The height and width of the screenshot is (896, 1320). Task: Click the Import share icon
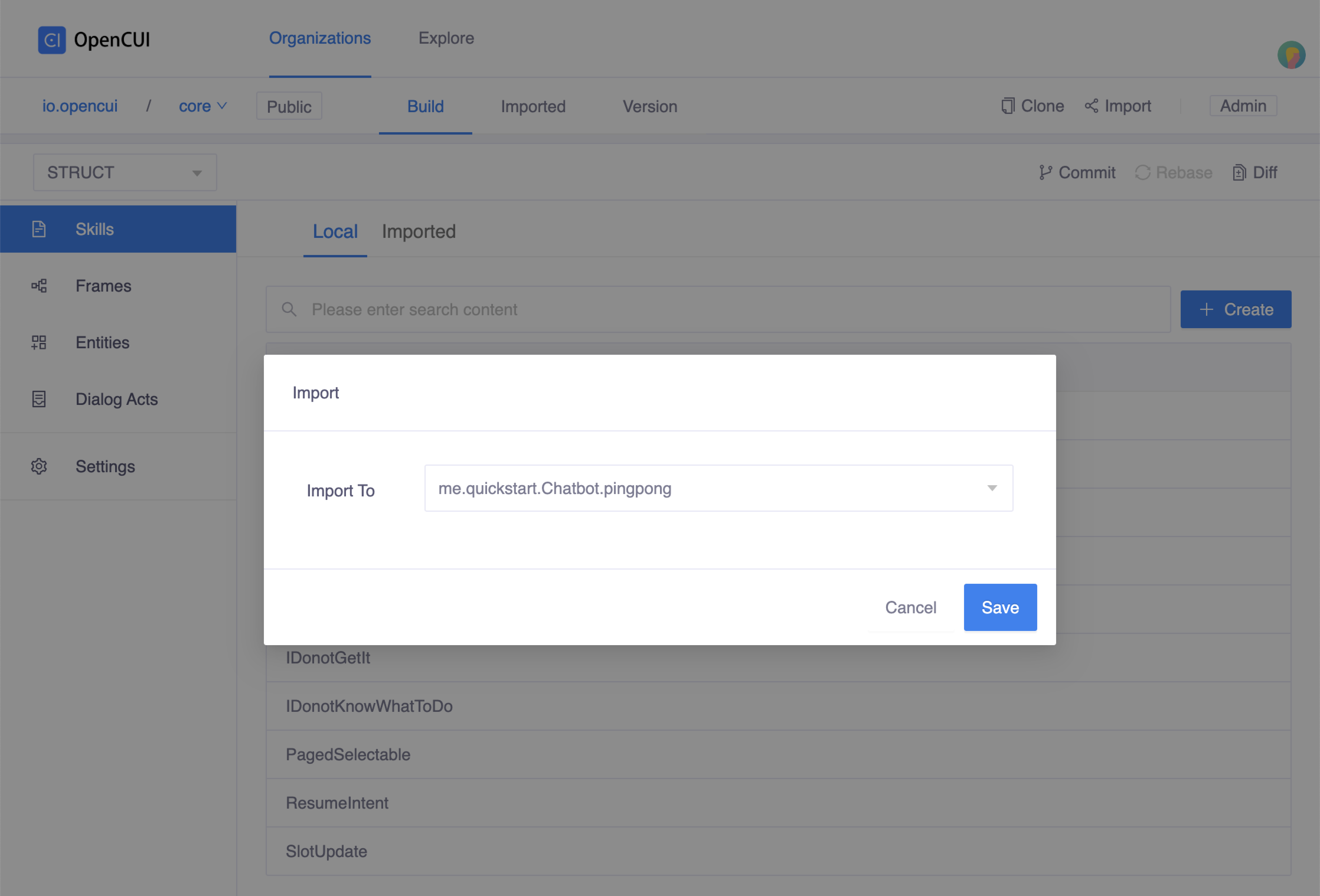pos(1091,106)
